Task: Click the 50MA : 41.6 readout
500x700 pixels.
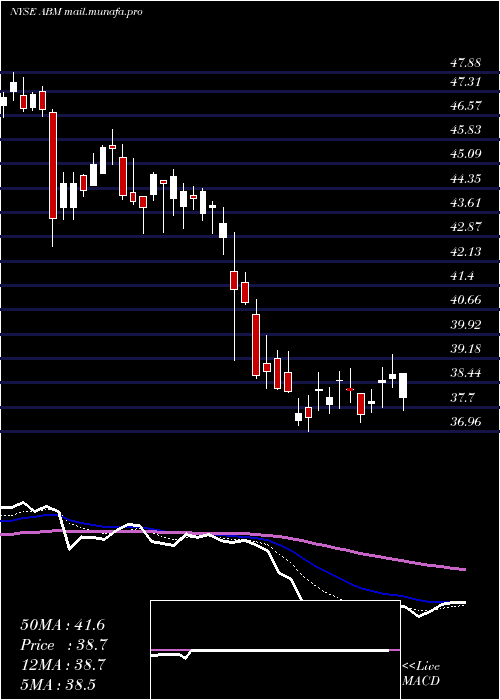Action: tap(62, 625)
